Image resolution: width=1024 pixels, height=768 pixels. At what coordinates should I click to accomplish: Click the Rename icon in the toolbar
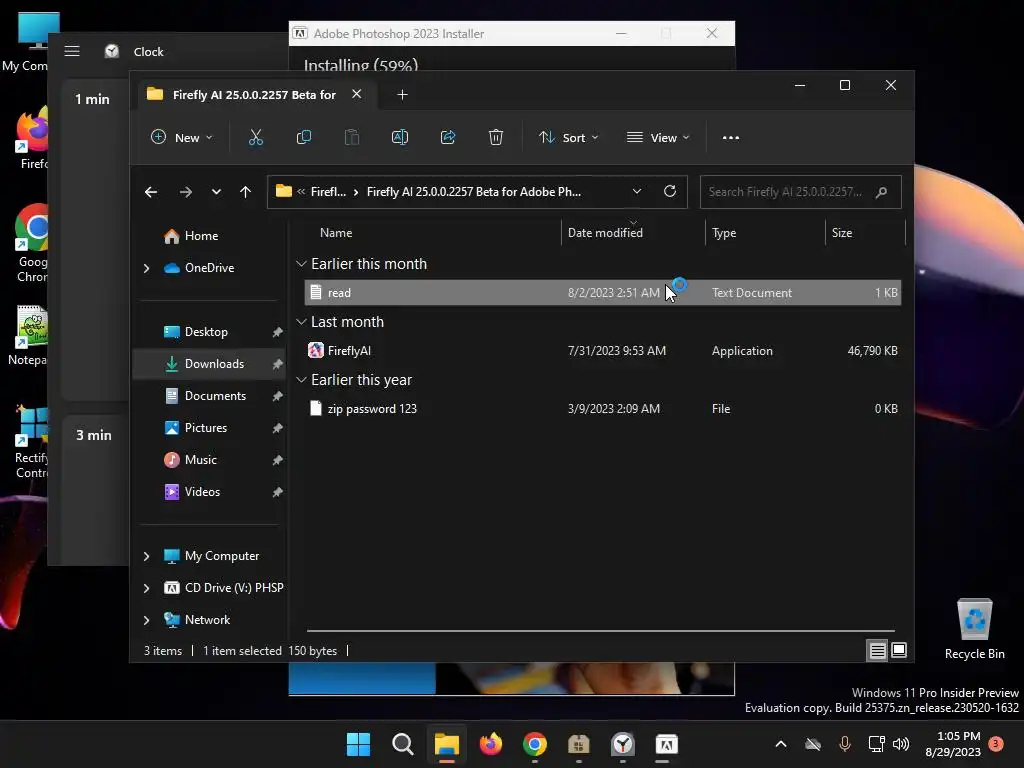[400, 137]
